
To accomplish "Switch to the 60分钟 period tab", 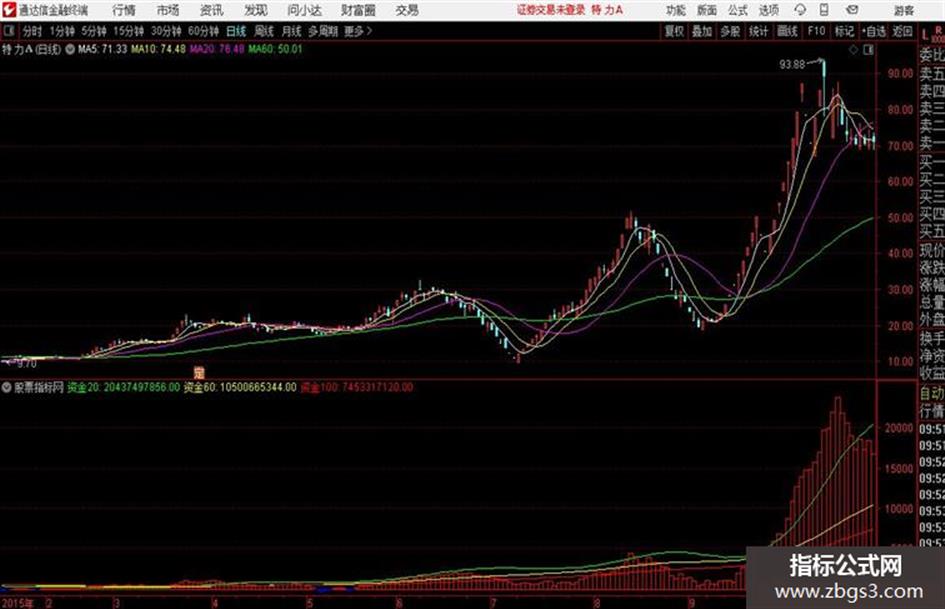I will (204, 31).
